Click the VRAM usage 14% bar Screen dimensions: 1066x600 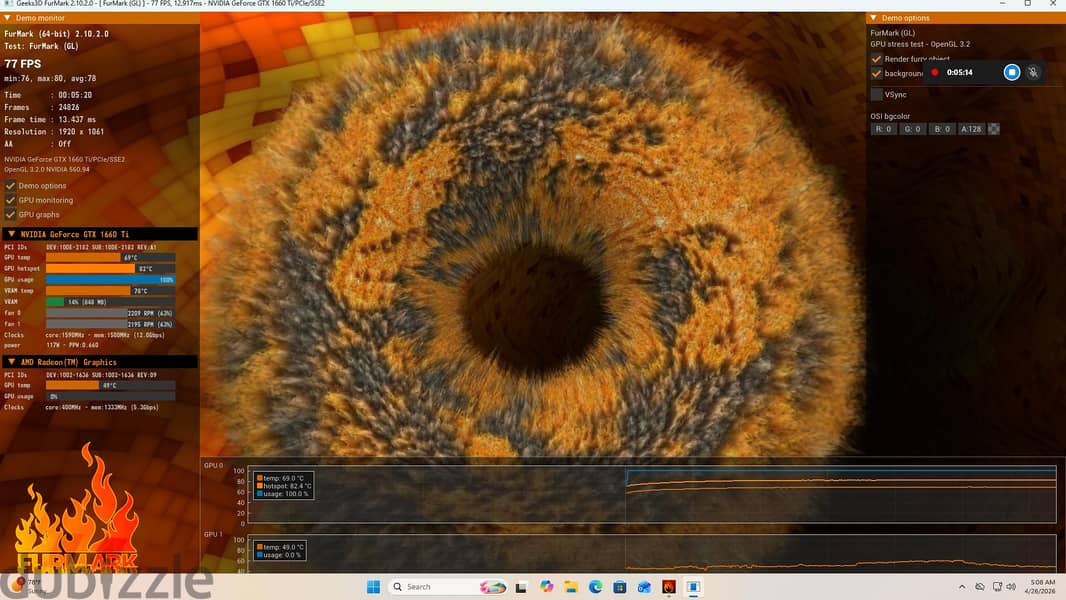pos(111,302)
